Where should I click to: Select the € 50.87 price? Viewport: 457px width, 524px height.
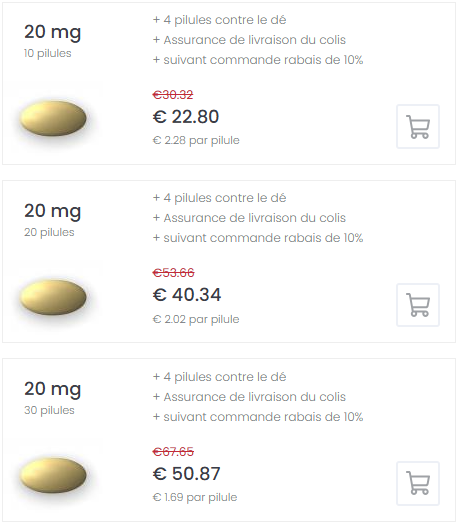click(186, 474)
